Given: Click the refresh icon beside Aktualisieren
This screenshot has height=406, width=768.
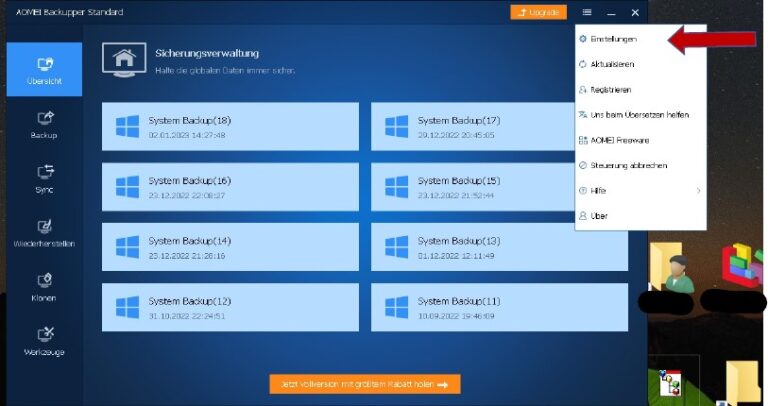Looking at the screenshot, I should 583,64.
